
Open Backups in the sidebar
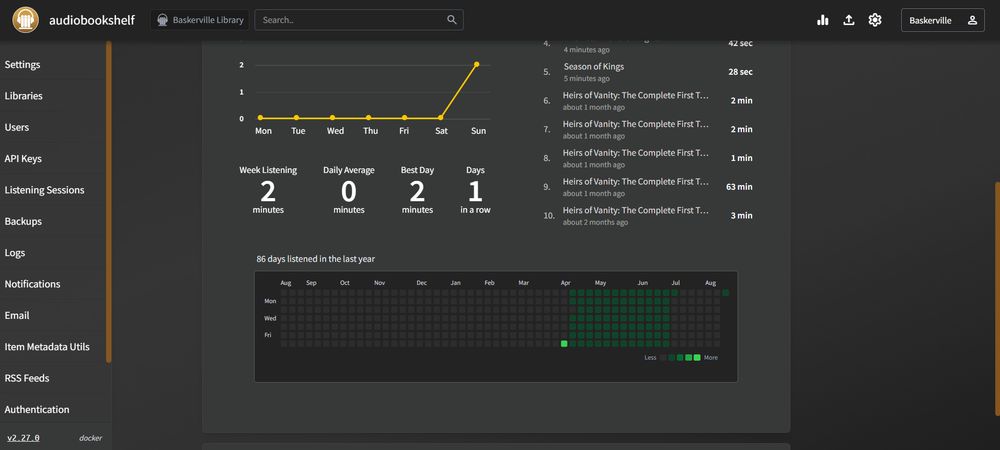[x=53, y=221]
